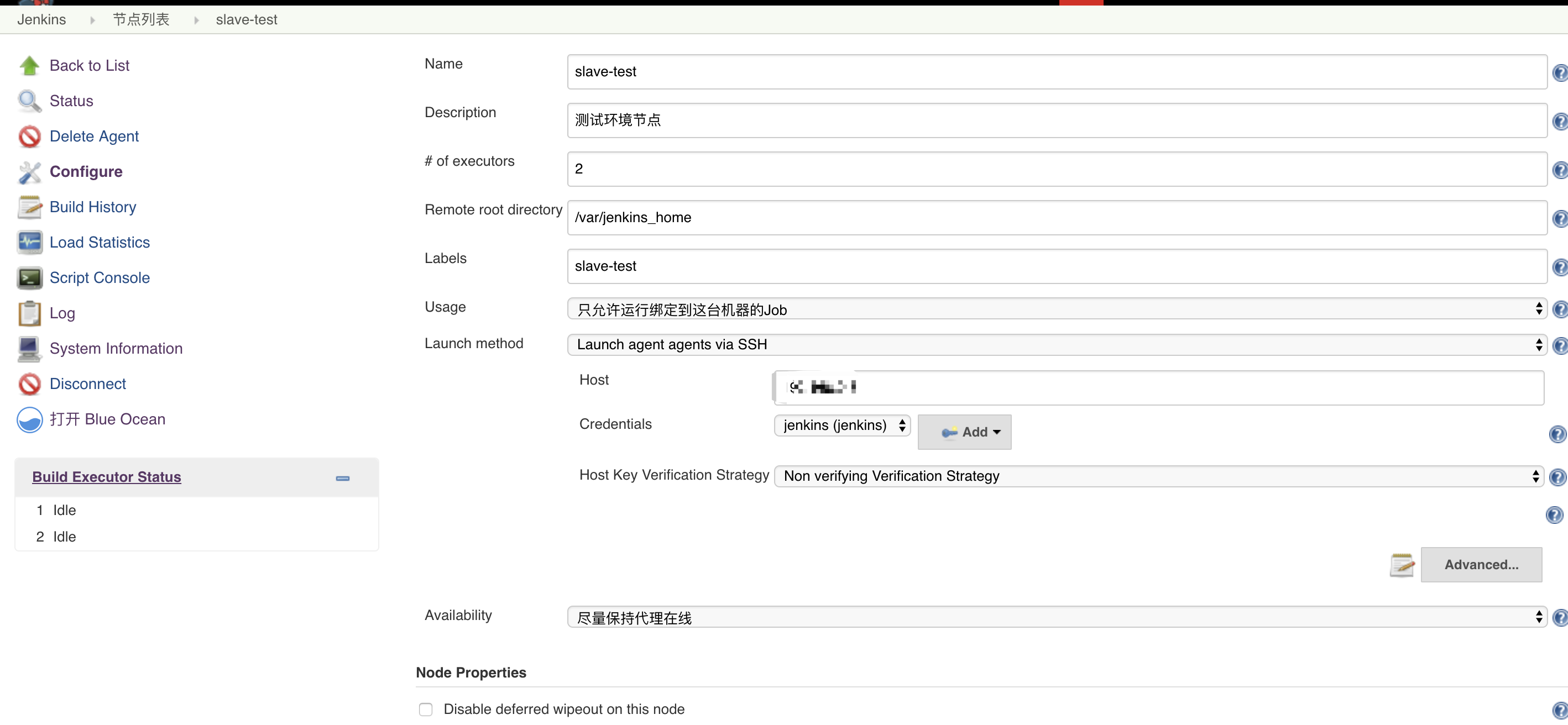Viewport: 1568px width, 725px height.
Task: Click the Load Statistics graph icon
Action: [x=29, y=243]
